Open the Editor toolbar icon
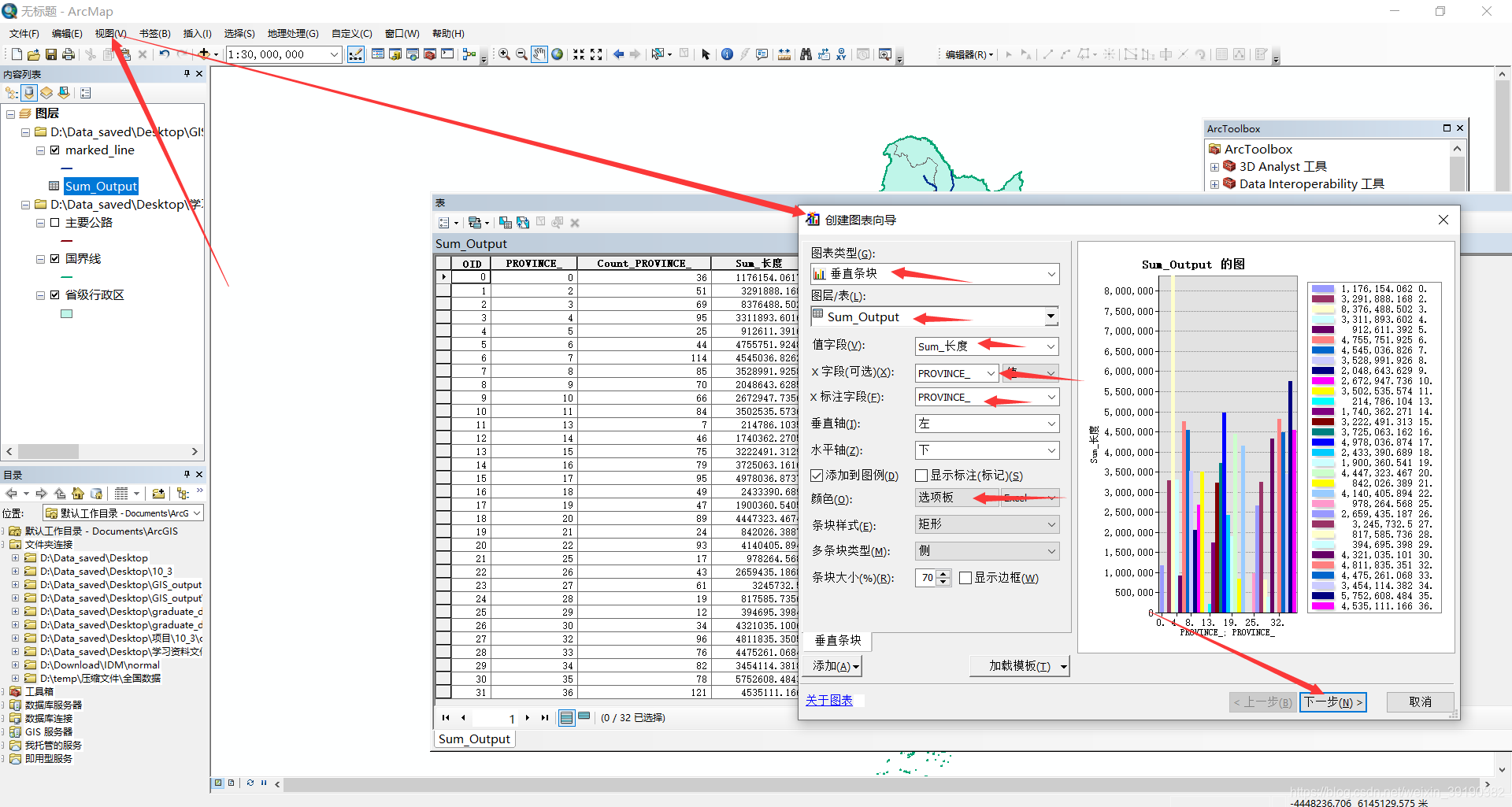 click(x=356, y=54)
